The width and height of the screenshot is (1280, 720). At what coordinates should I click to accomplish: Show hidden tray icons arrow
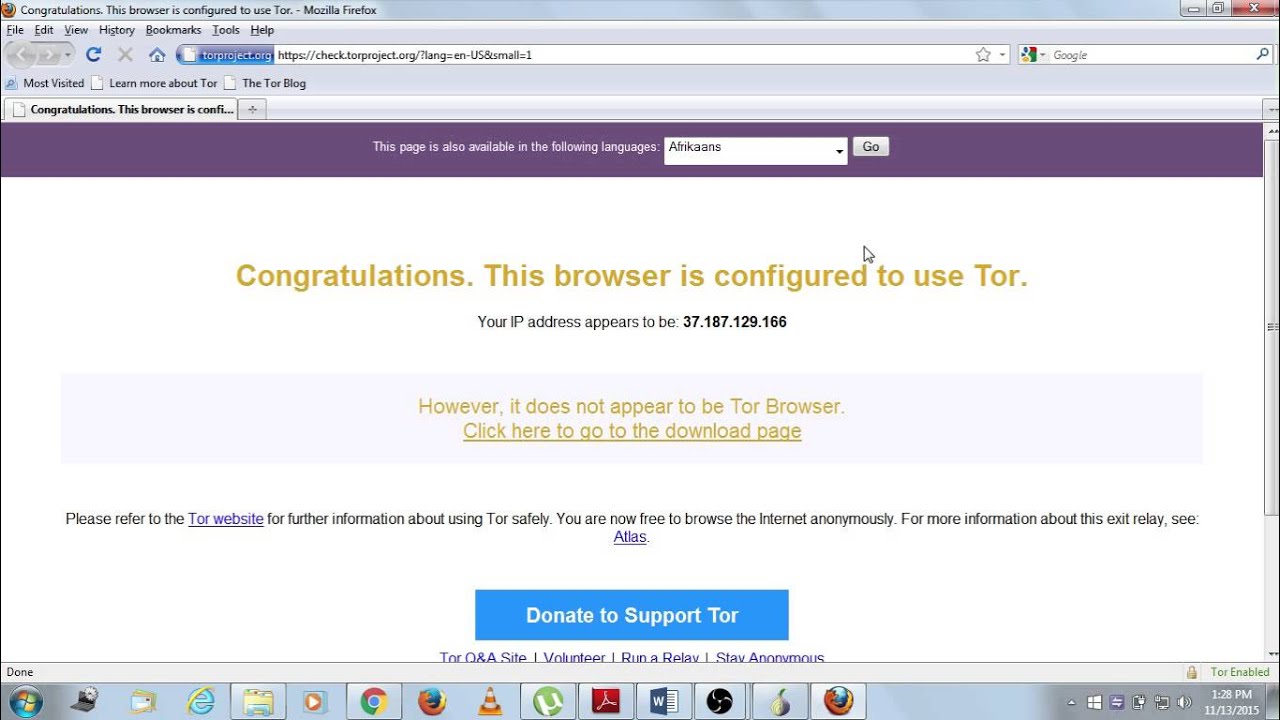coord(1072,702)
